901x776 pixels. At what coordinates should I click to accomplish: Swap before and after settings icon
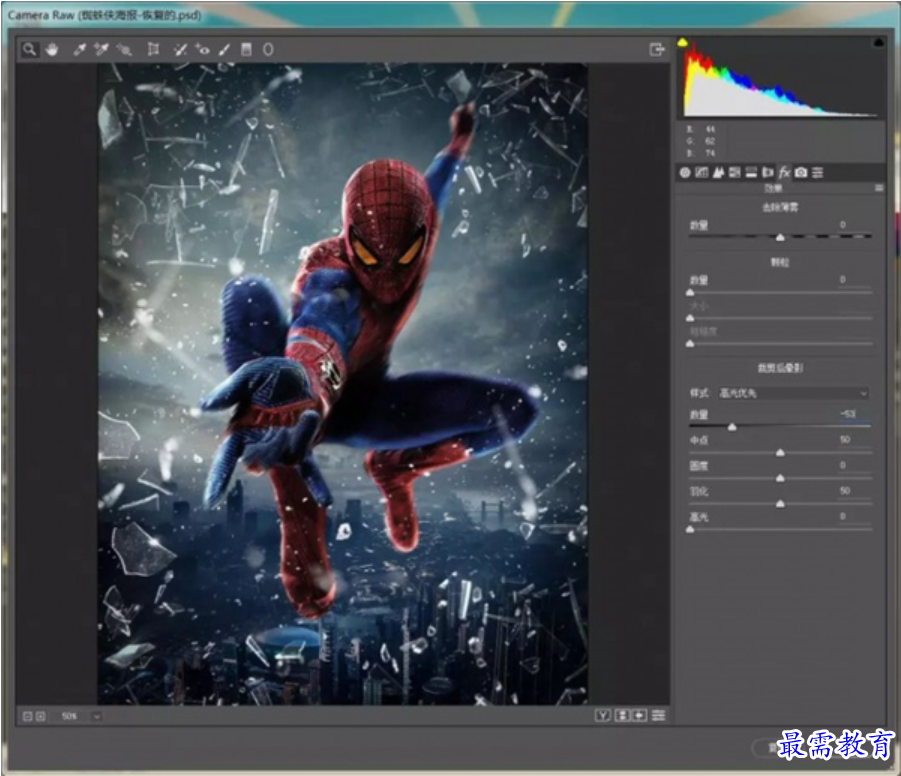[x=622, y=716]
